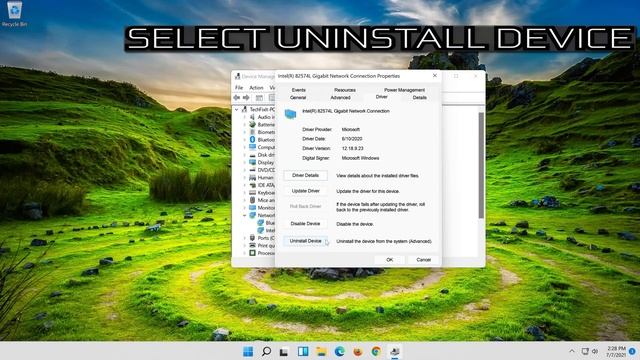Open Device Manager's Action menu
This screenshot has height=360, width=640.
click(256, 88)
